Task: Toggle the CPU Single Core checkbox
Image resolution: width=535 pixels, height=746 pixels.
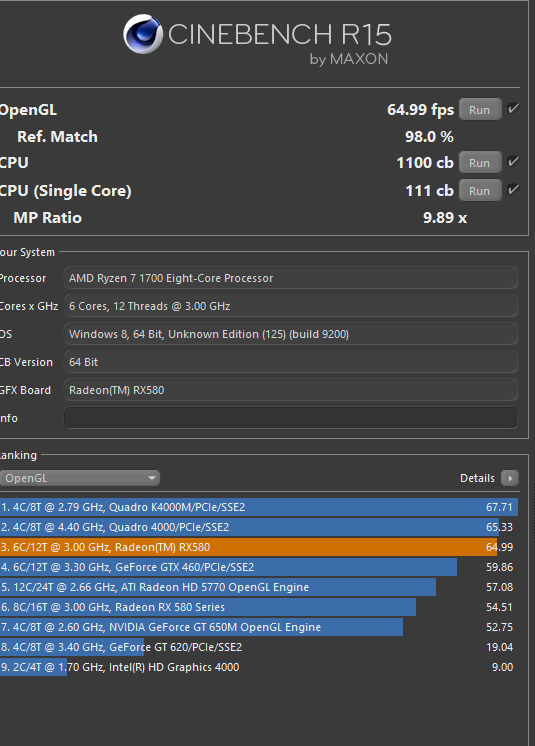Action: click(x=513, y=189)
